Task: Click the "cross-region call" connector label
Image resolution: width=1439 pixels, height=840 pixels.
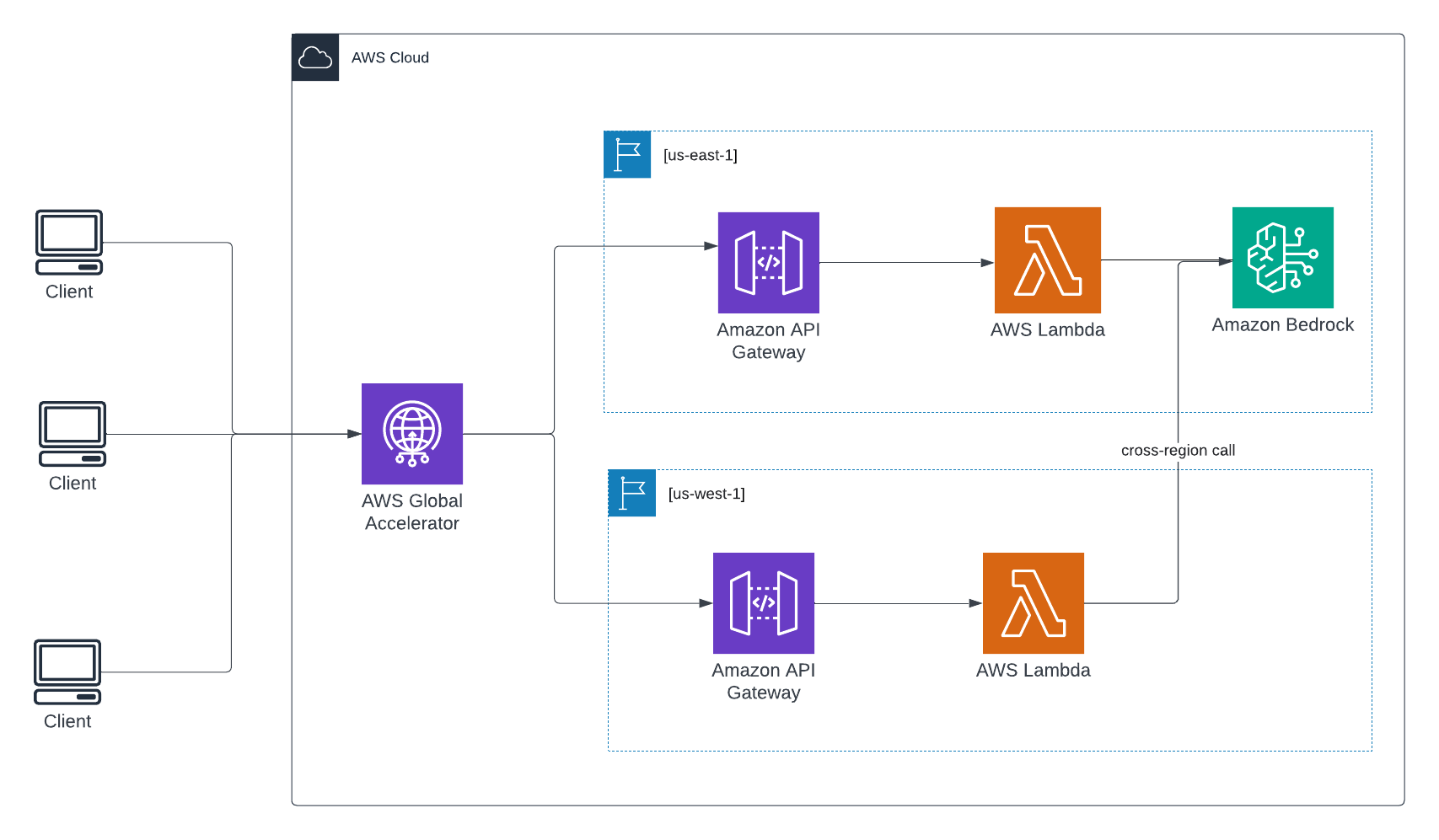Action: [1178, 450]
